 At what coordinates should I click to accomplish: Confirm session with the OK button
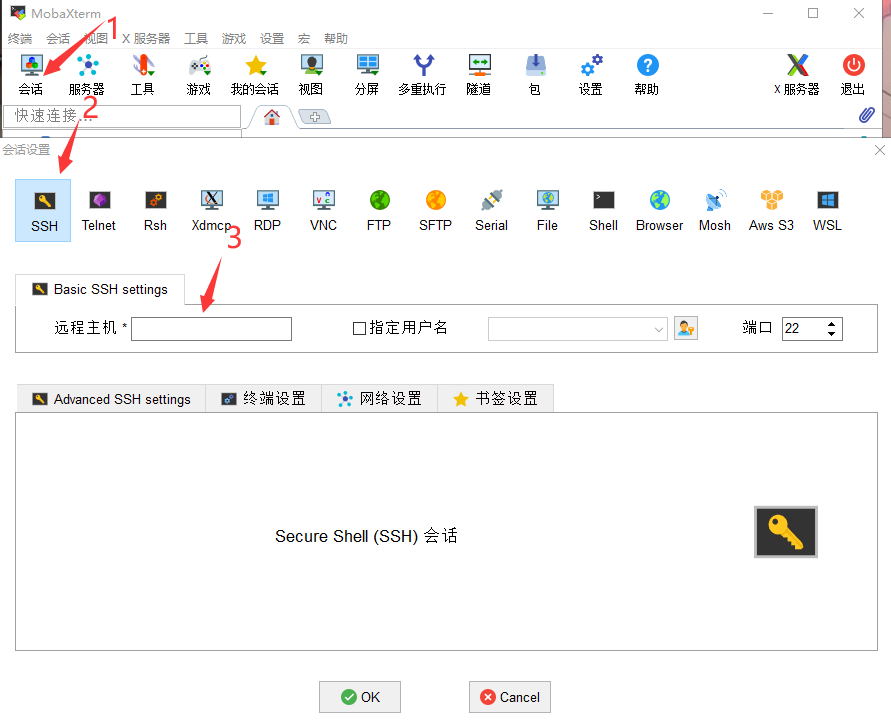click(360, 697)
